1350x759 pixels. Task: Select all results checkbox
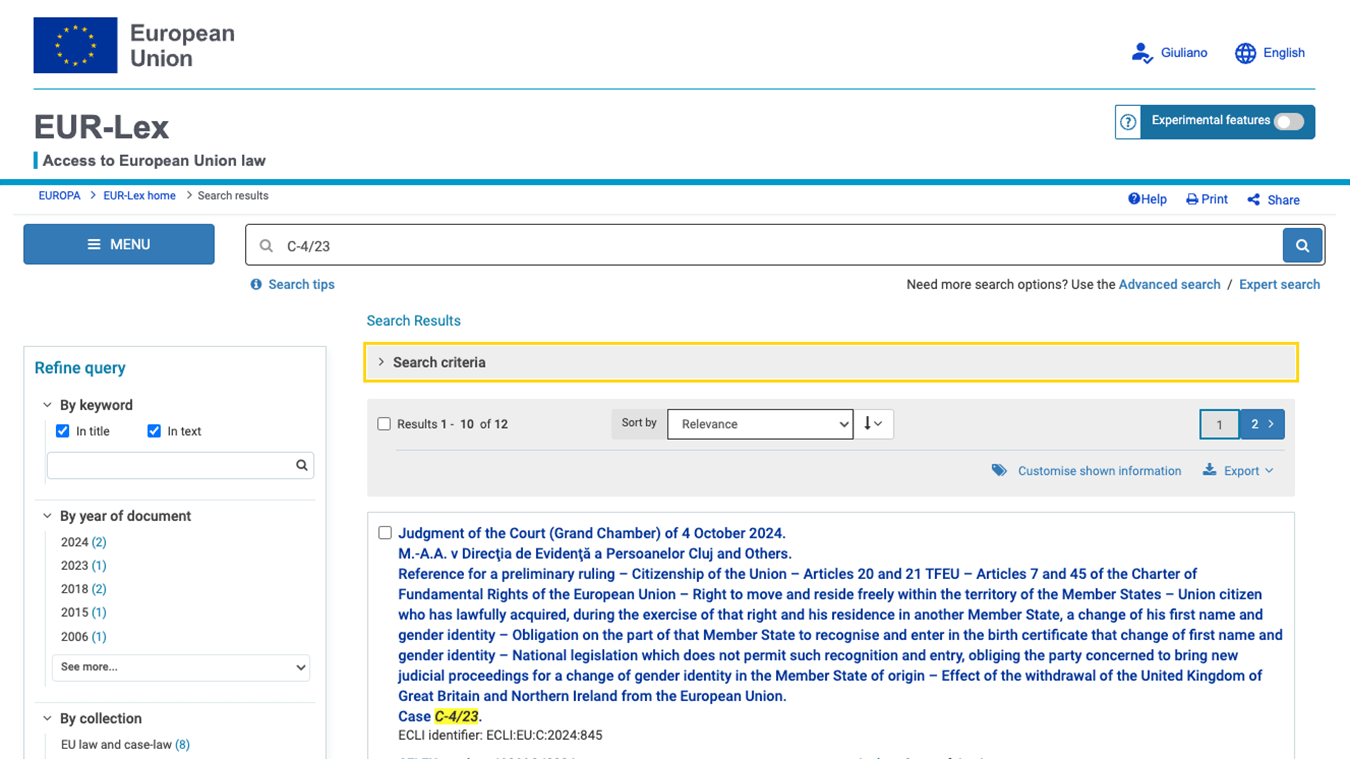click(384, 424)
